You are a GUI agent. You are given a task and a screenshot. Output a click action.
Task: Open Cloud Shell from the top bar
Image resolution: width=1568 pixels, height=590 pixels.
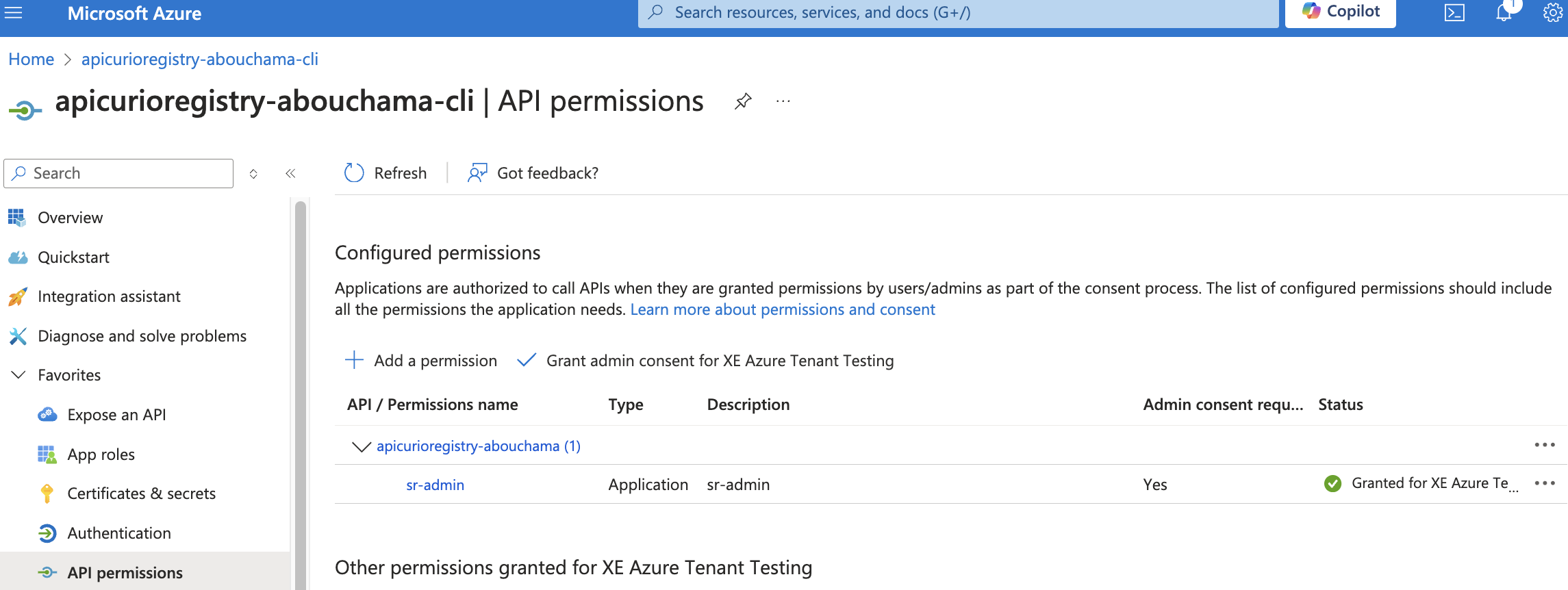click(x=1454, y=13)
